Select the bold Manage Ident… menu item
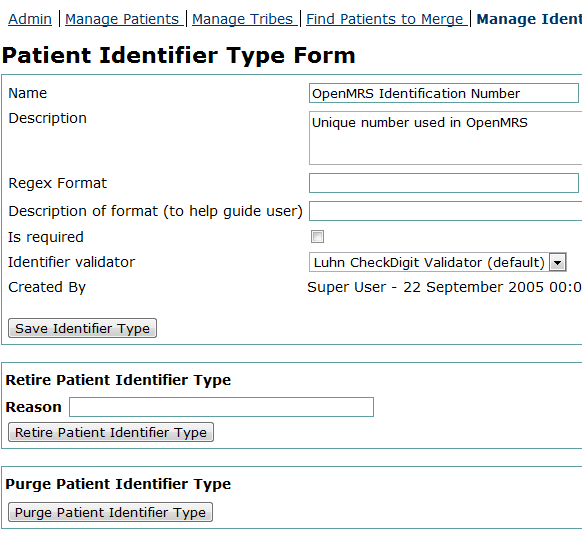Image resolution: width=582 pixels, height=539 pixels. pos(529,19)
